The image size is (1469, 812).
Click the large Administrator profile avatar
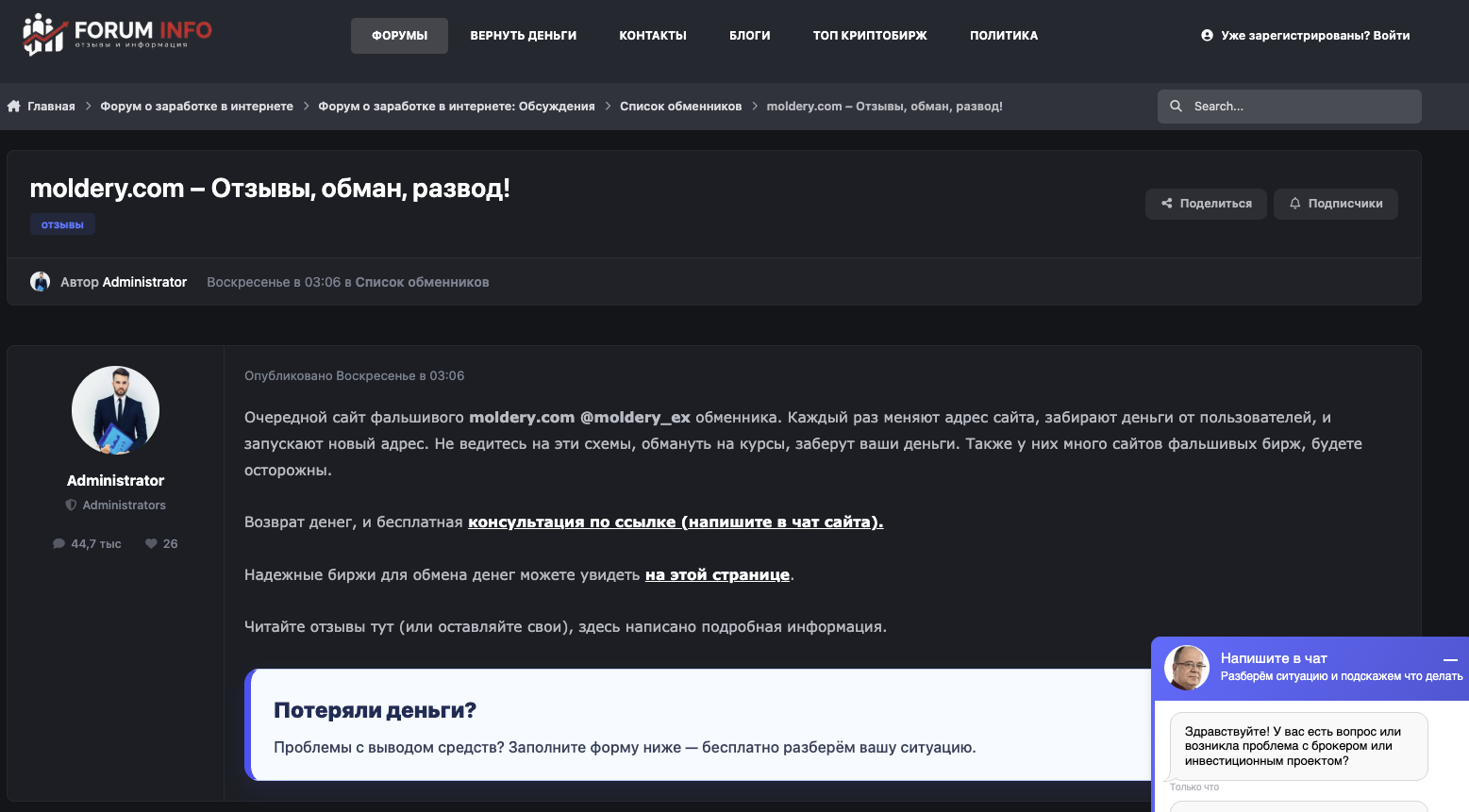tap(115, 410)
